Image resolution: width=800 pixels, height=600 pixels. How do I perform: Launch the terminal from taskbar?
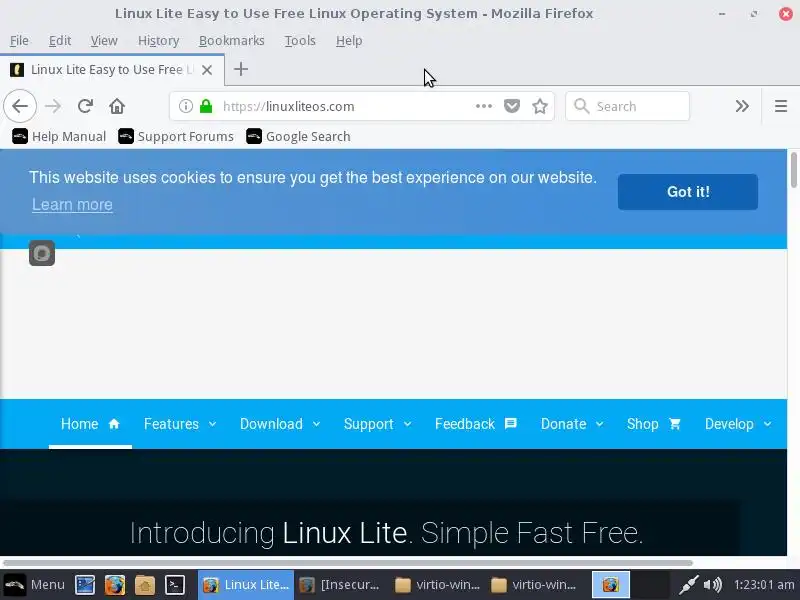174,585
